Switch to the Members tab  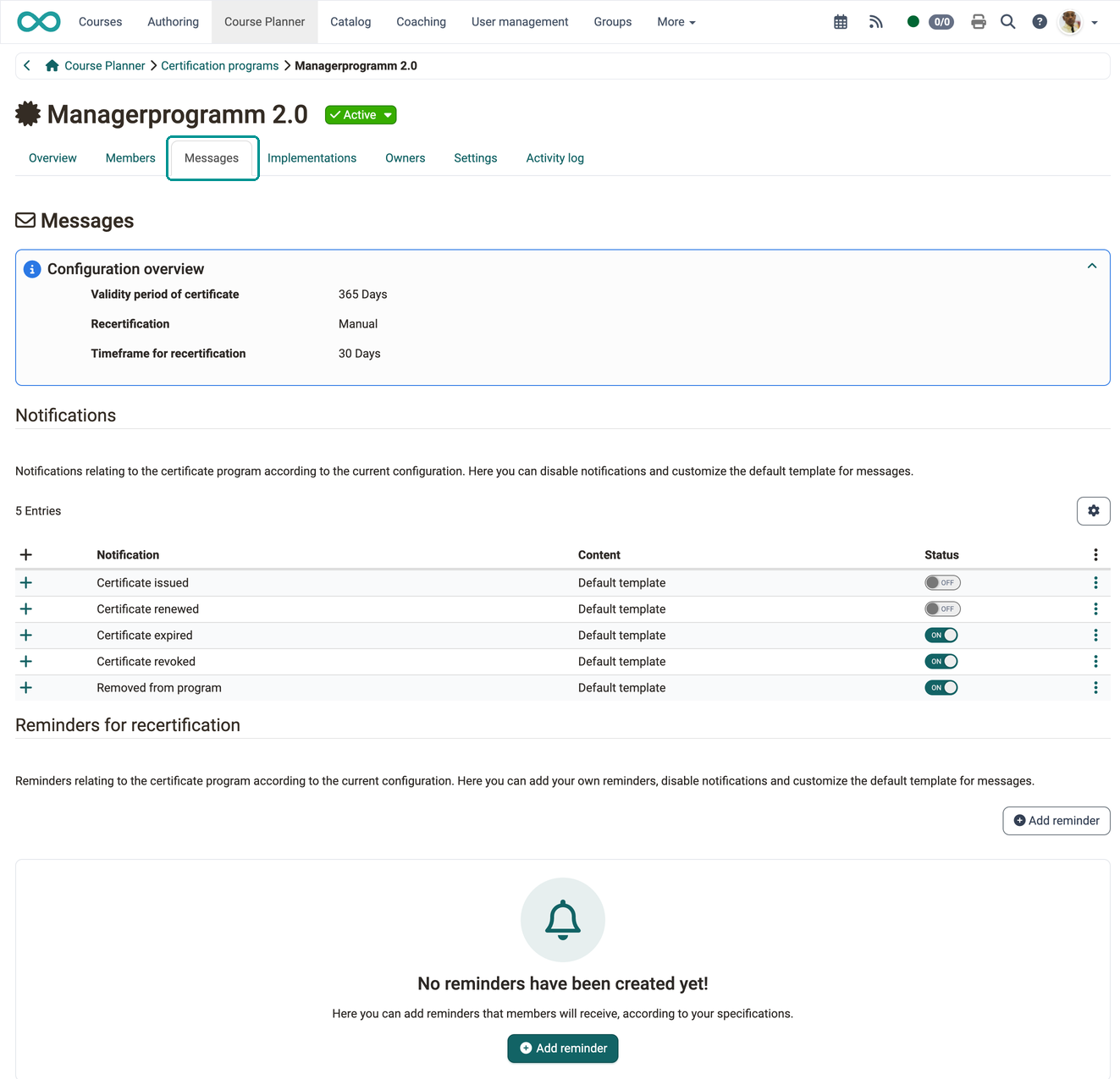tap(130, 158)
